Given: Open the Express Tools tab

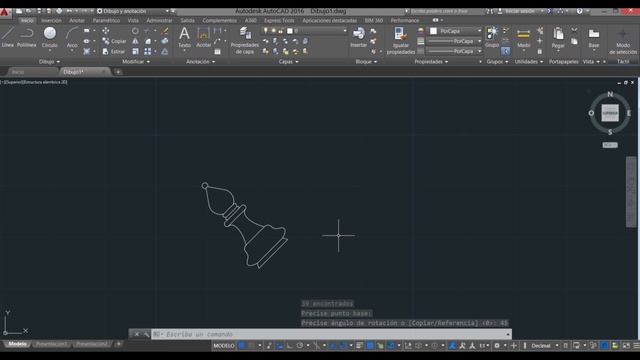Looking at the screenshot, I should (279, 20).
